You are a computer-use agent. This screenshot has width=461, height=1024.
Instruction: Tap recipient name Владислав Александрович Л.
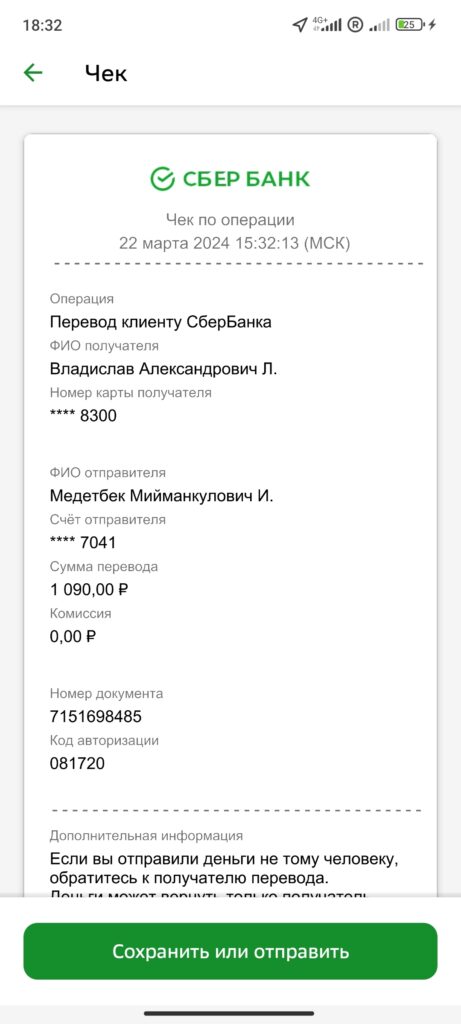[163, 369]
